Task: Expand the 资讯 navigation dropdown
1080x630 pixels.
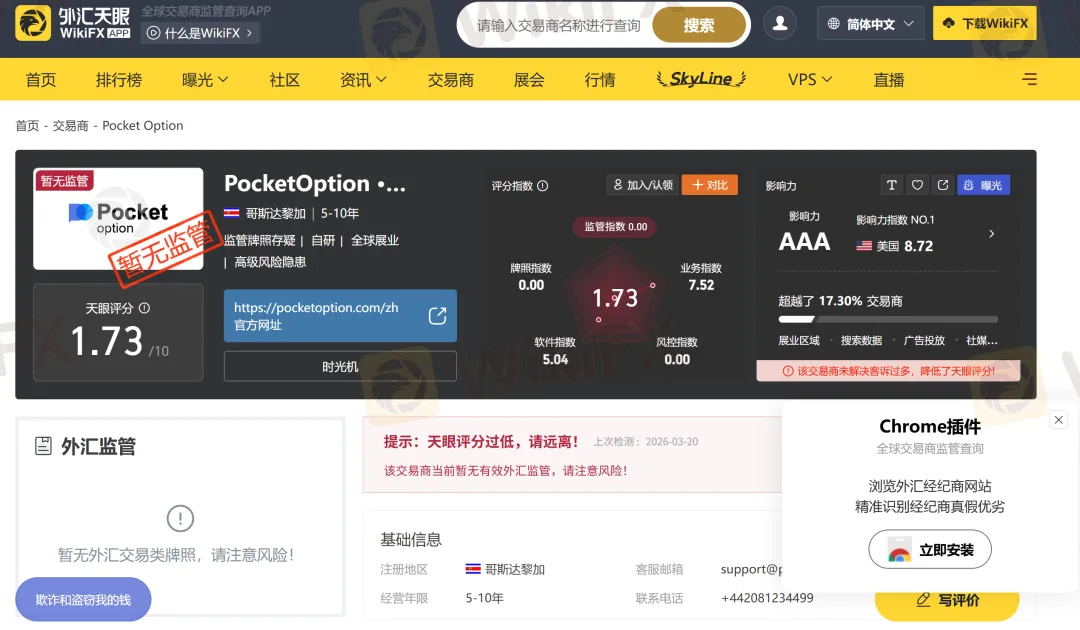Action: tap(363, 80)
